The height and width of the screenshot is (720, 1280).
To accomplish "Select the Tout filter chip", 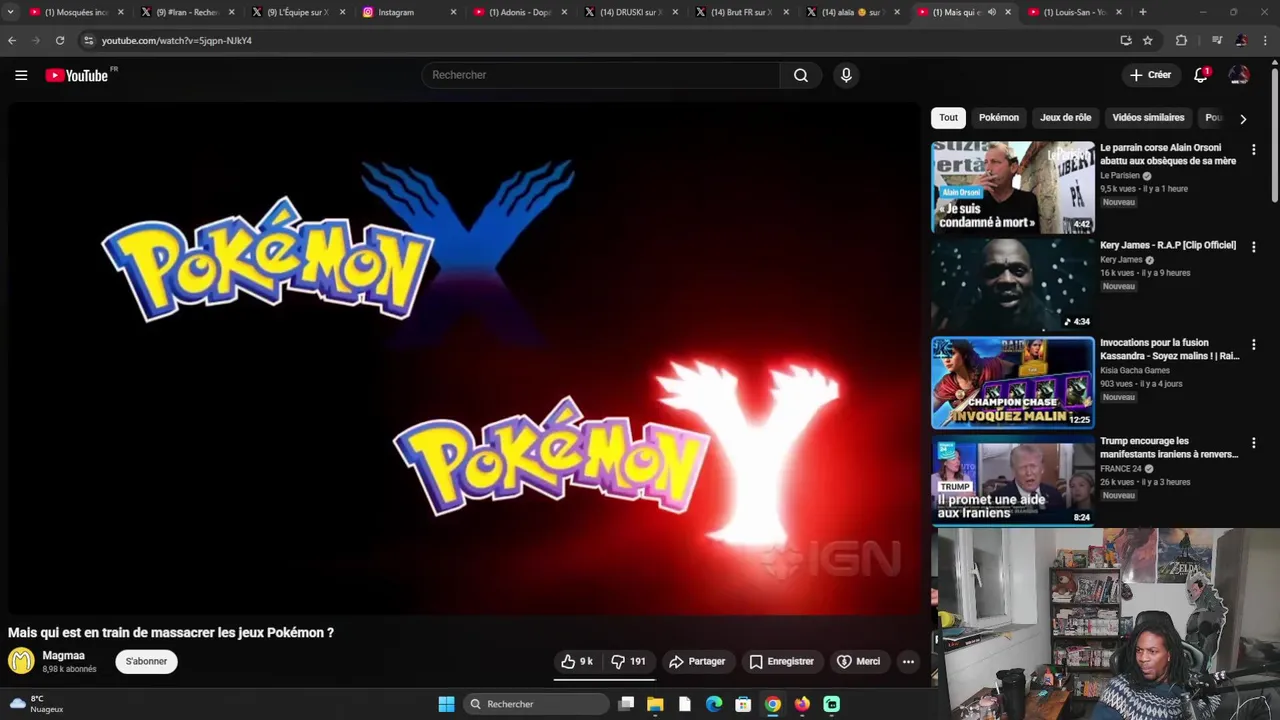I will click(x=948, y=117).
